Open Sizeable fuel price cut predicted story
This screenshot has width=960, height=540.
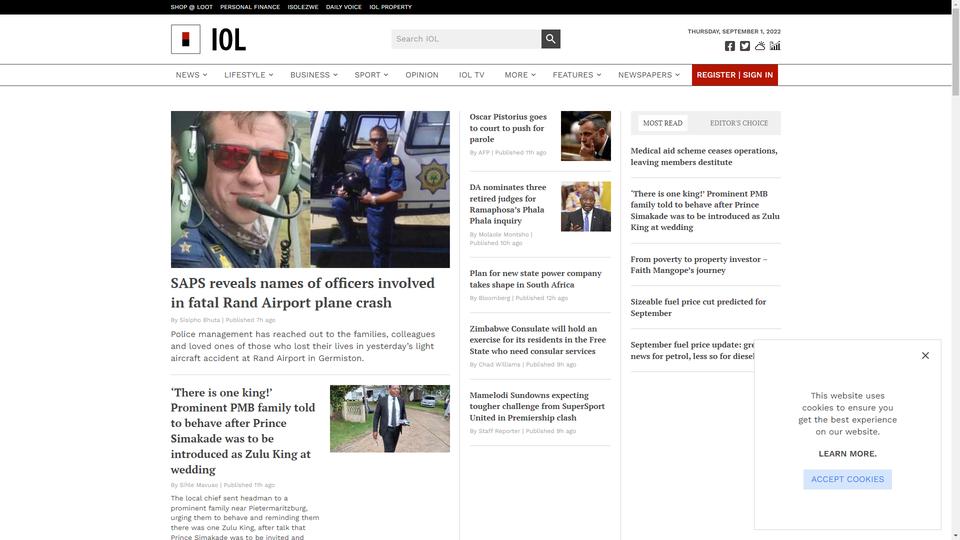pos(698,307)
